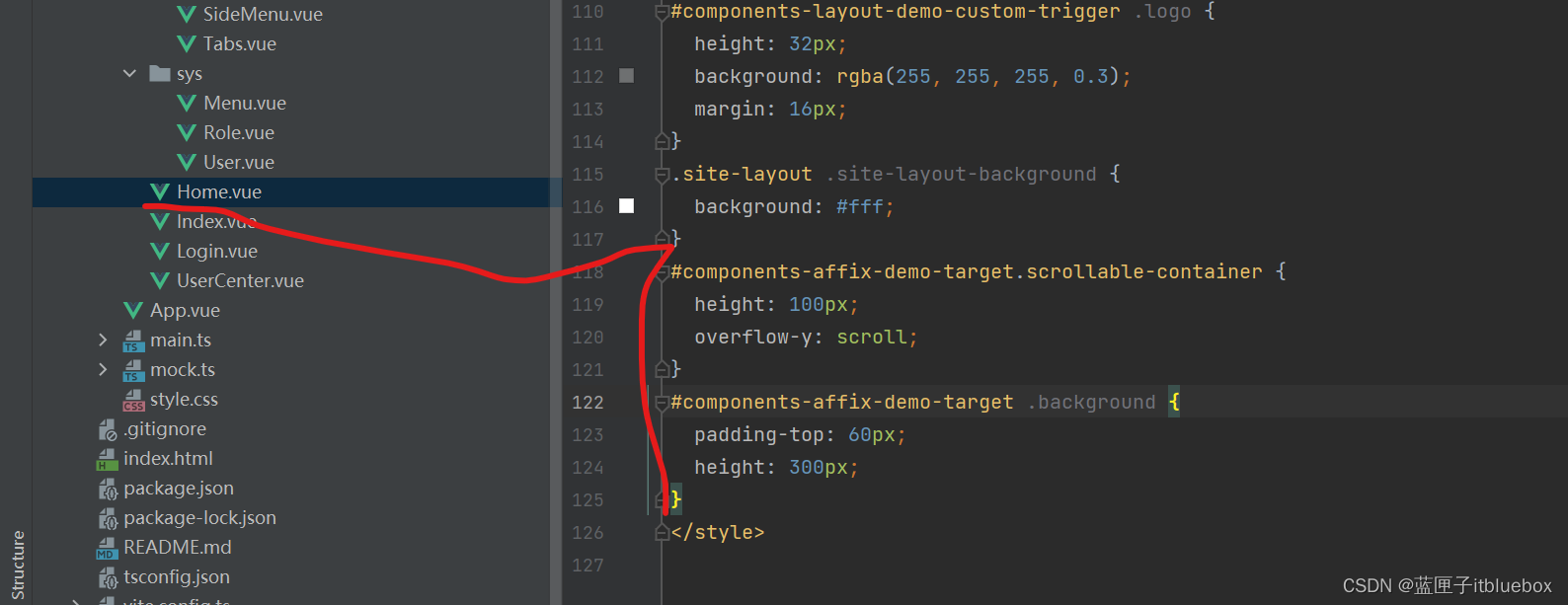Click line number 122 in the gutter
Viewport: 1568px width, 605px height.
(588, 403)
